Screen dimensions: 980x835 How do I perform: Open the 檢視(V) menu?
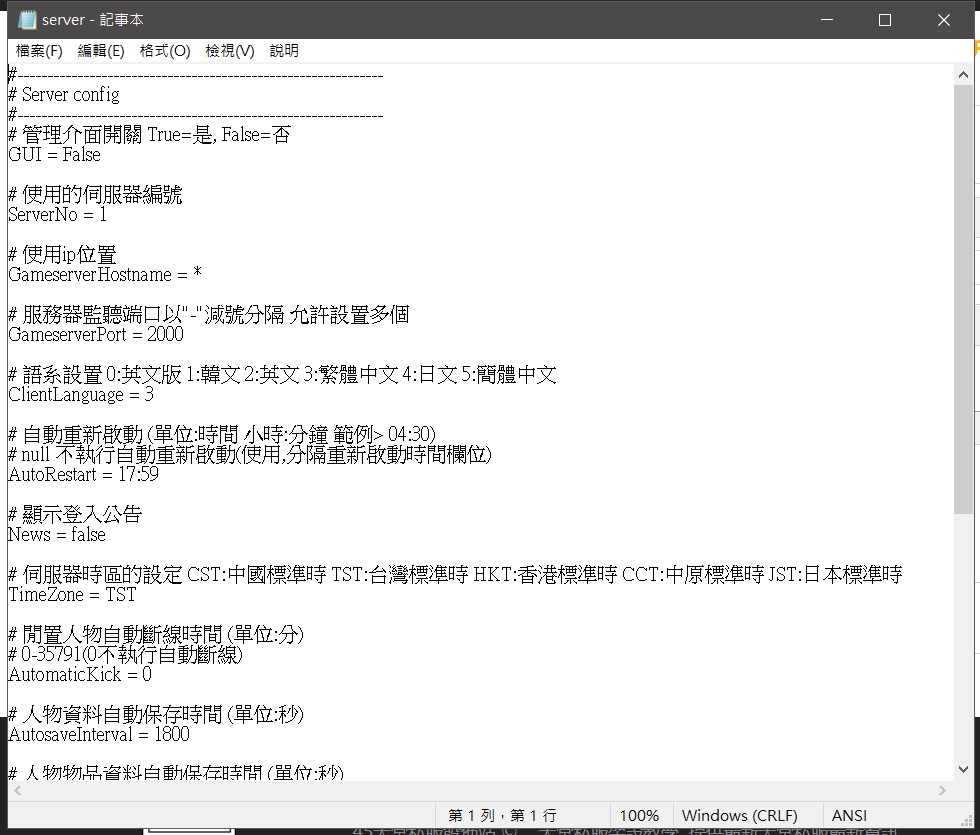click(x=230, y=51)
